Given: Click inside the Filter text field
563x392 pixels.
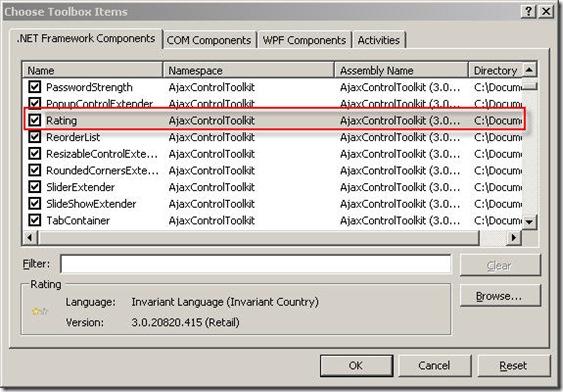Looking at the screenshot, I should [x=256, y=264].
